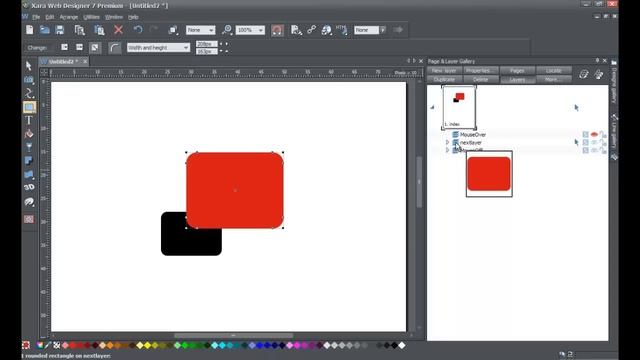Click the Publish website icon
640x360 pixels.
327,30
